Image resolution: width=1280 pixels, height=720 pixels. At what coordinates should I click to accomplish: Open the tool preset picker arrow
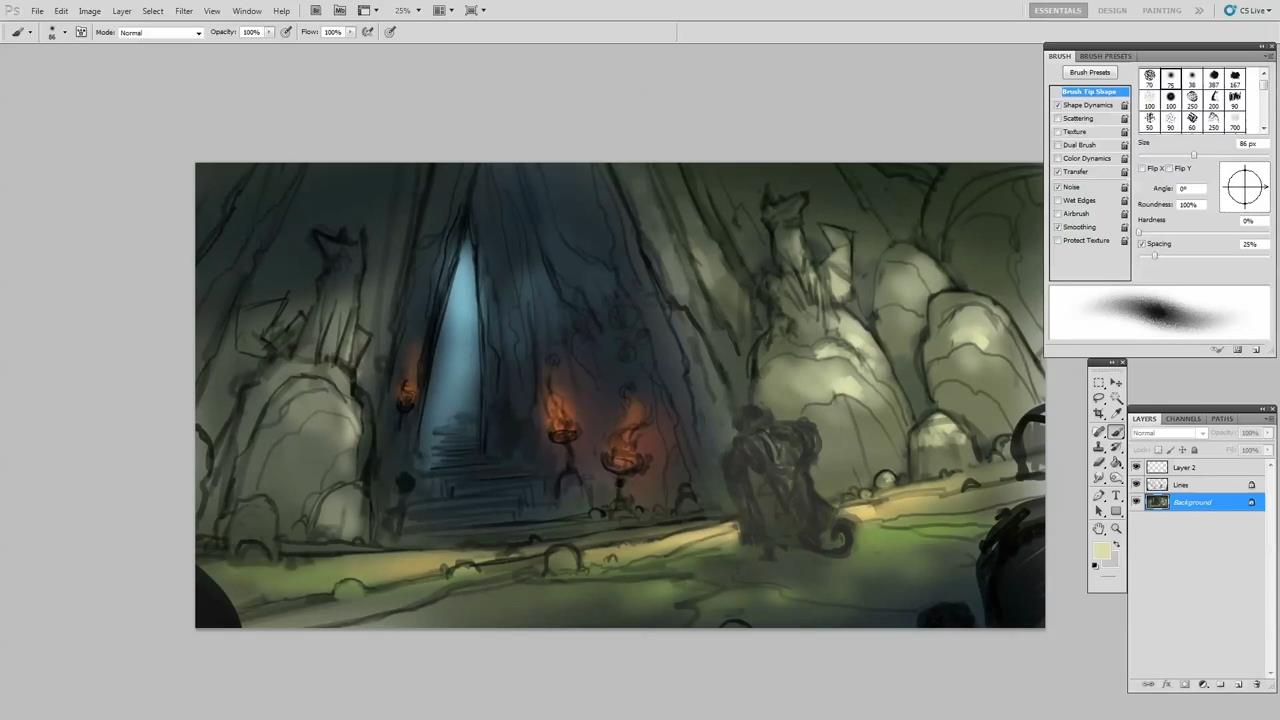(x=30, y=32)
